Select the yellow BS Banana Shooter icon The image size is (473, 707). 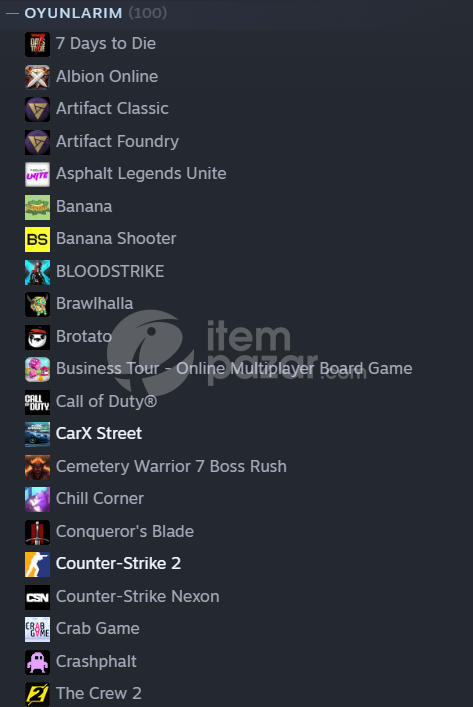tap(37, 239)
